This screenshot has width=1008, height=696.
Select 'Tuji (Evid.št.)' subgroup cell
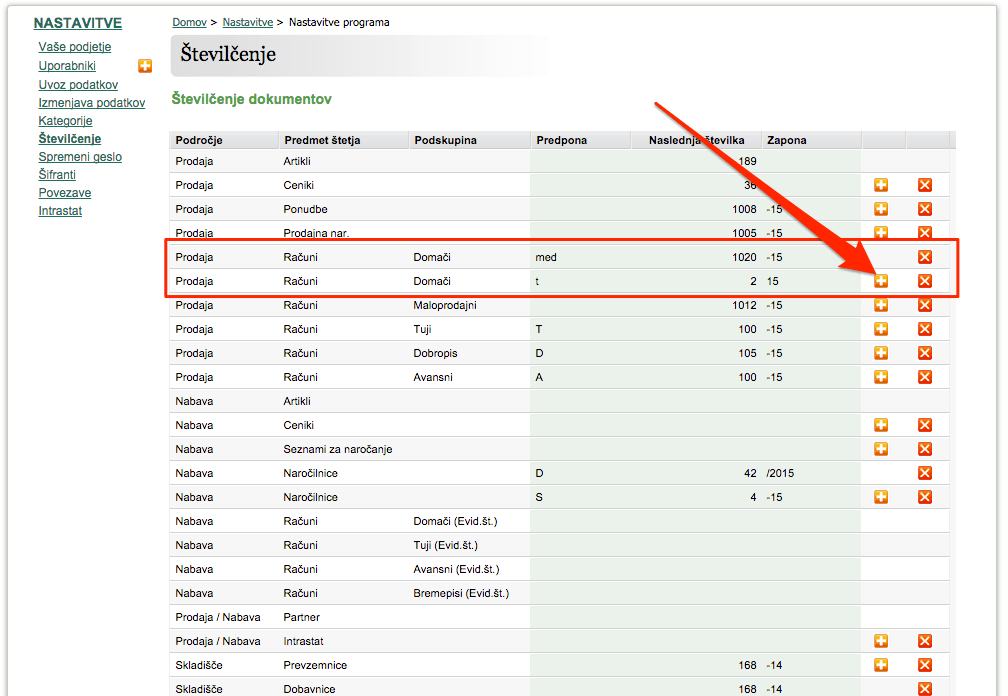point(446,545)
